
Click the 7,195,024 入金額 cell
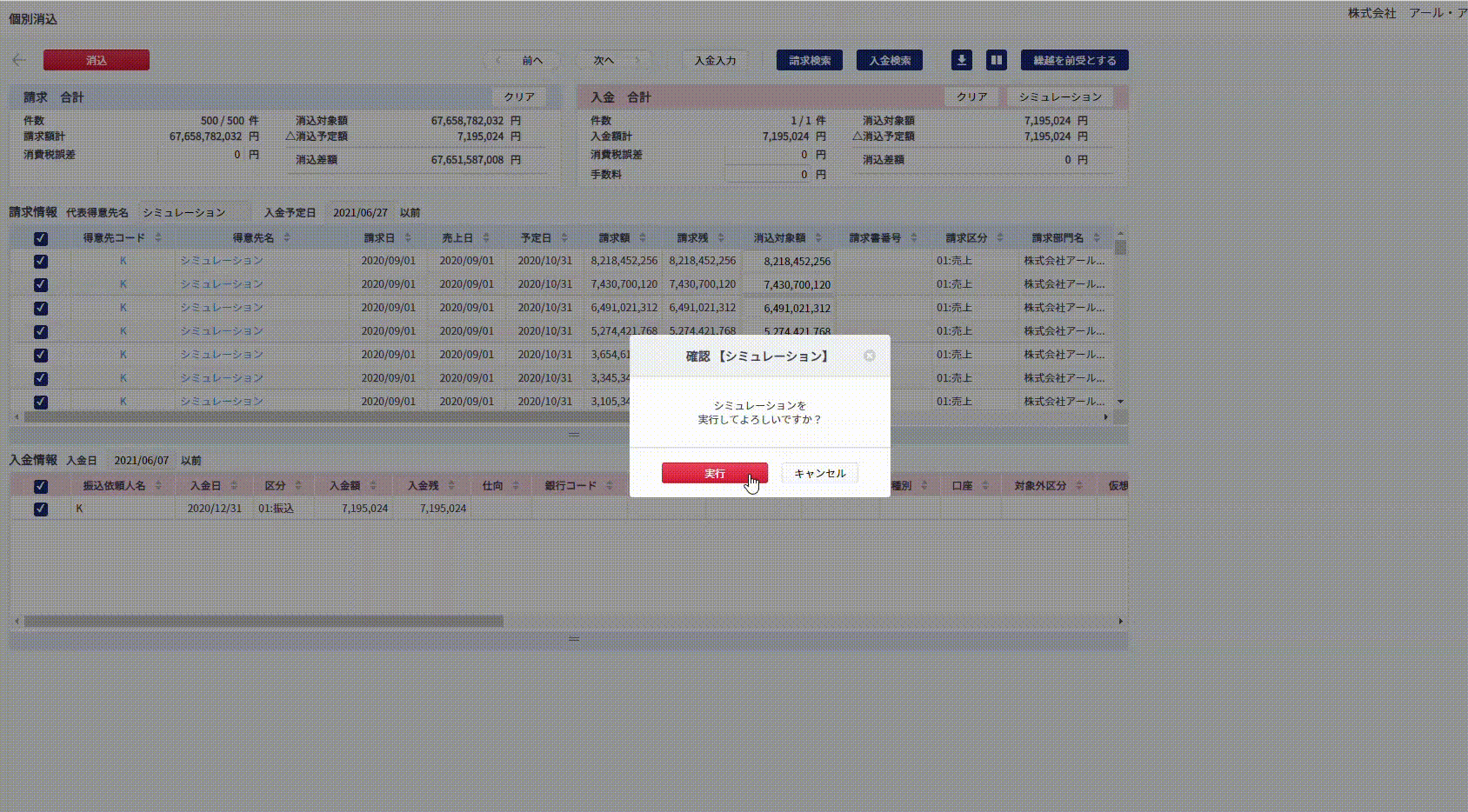[353, 508]
